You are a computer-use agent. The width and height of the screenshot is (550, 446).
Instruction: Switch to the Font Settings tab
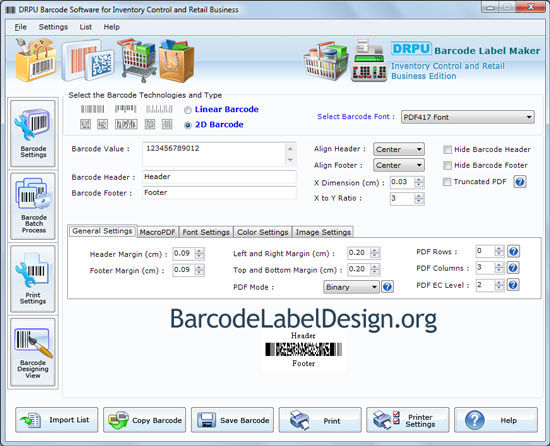click(x=206, y=232)
